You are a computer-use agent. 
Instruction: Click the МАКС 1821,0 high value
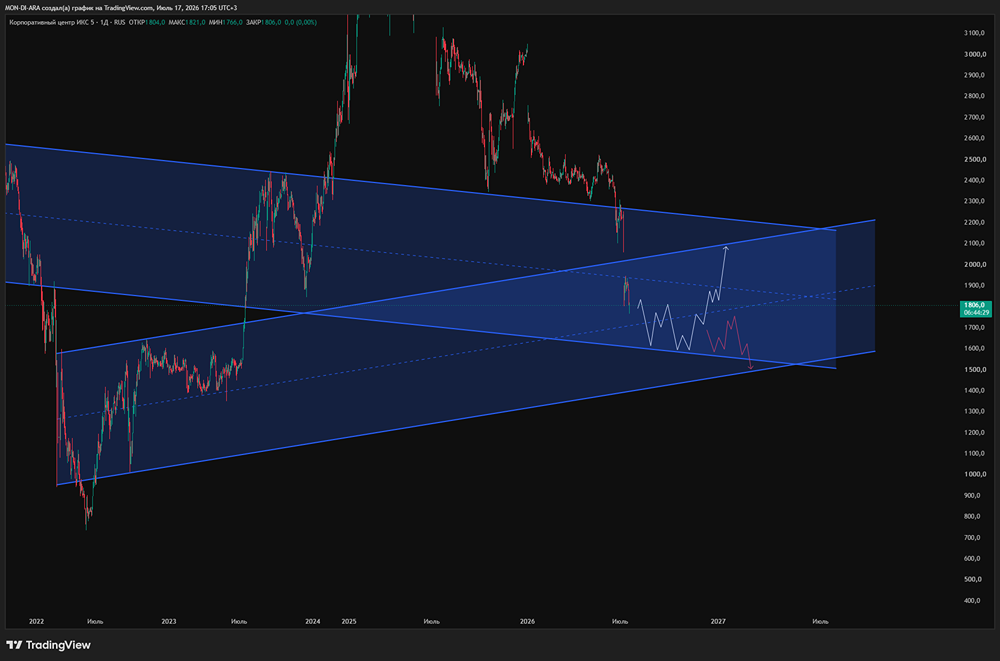[x=187, y=22]
